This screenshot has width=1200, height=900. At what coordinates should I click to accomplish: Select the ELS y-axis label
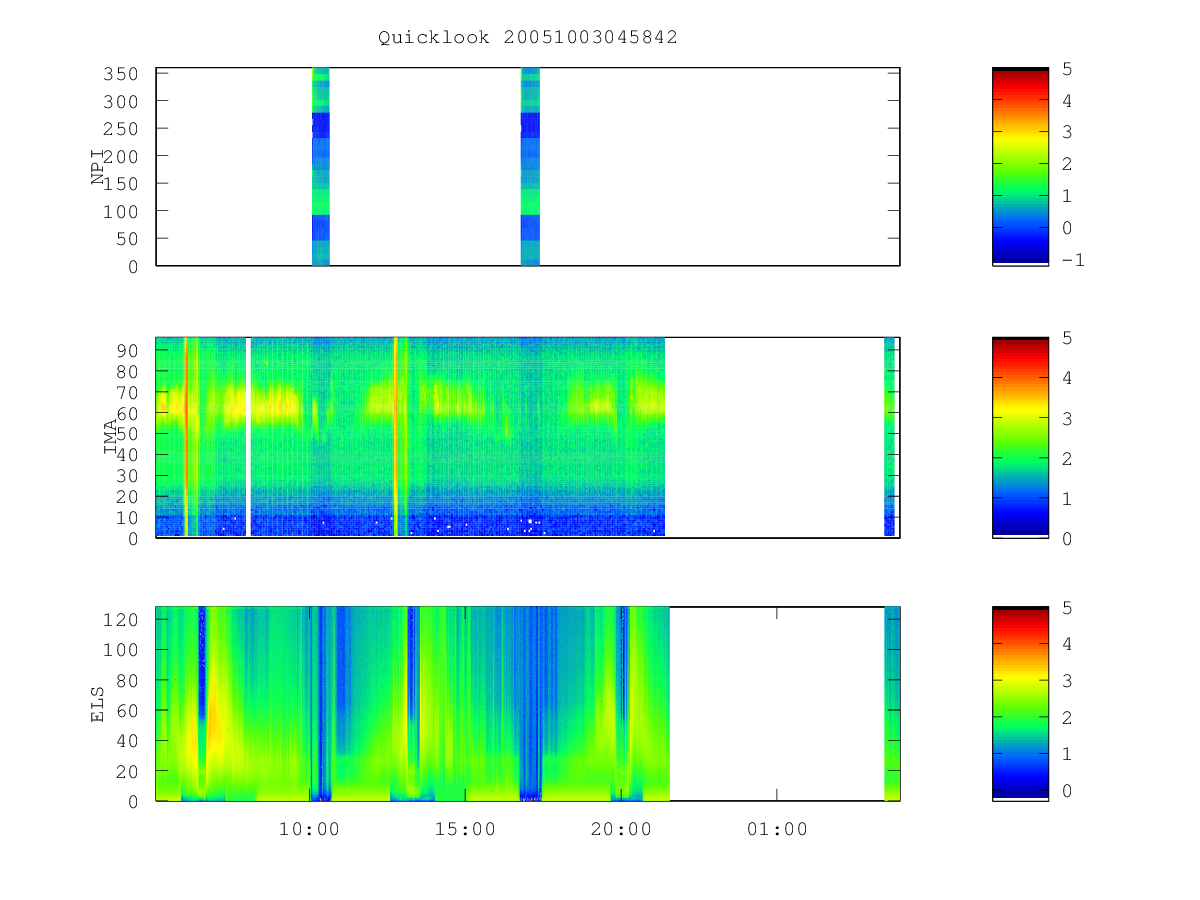98,703
